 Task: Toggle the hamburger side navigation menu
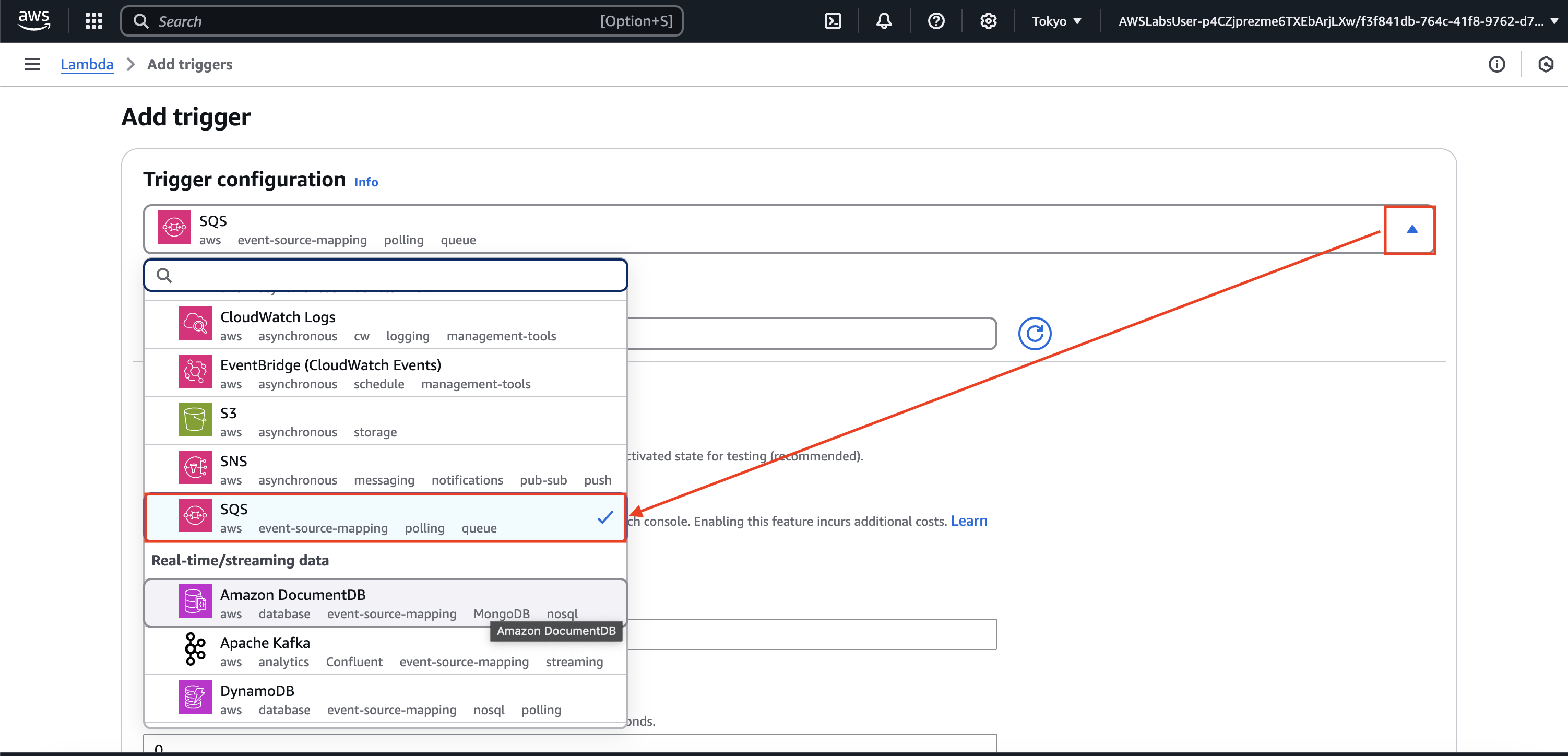click(x=32, y=65)
